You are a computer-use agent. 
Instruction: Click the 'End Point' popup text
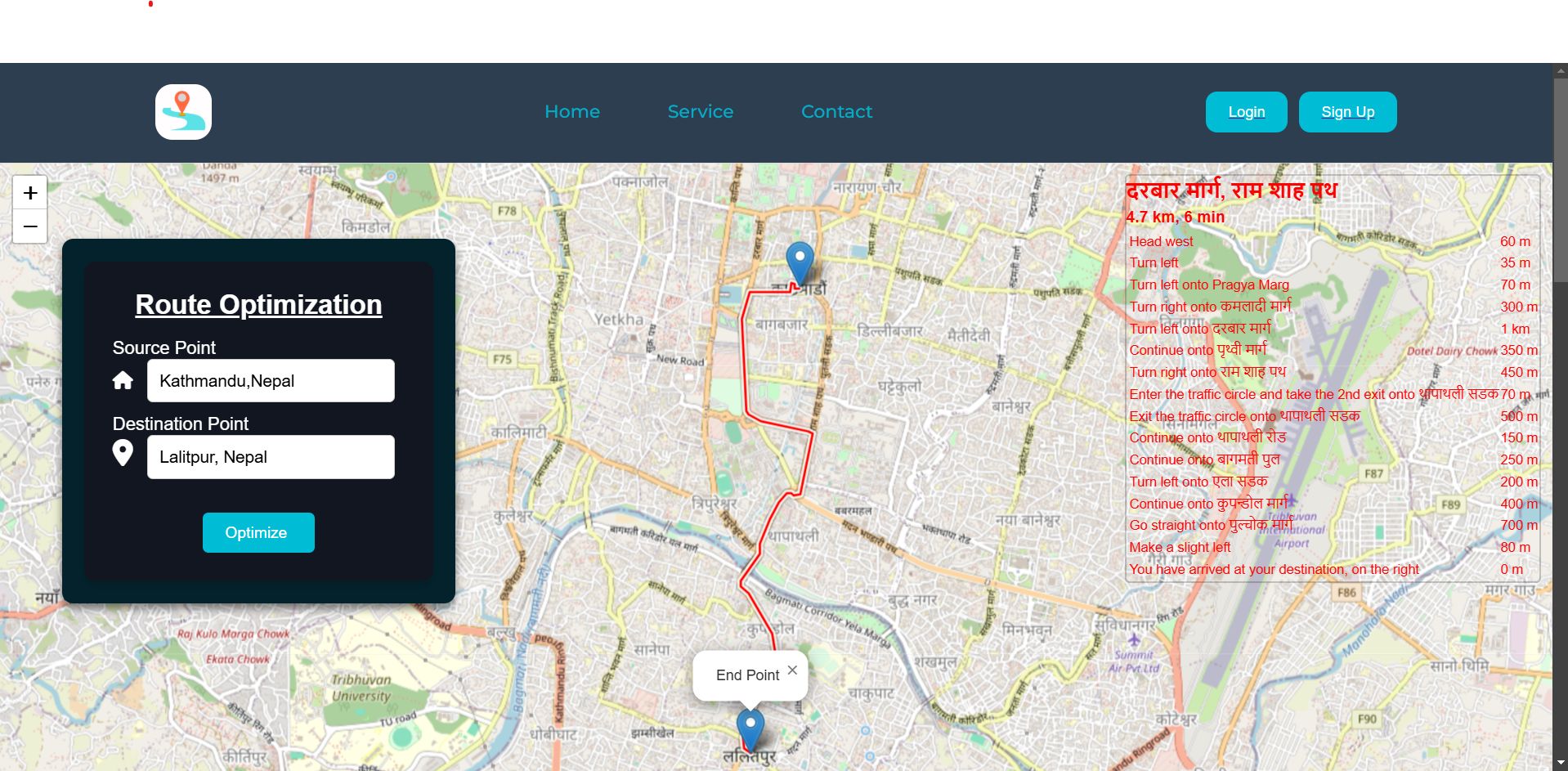(x=747, y=675)
